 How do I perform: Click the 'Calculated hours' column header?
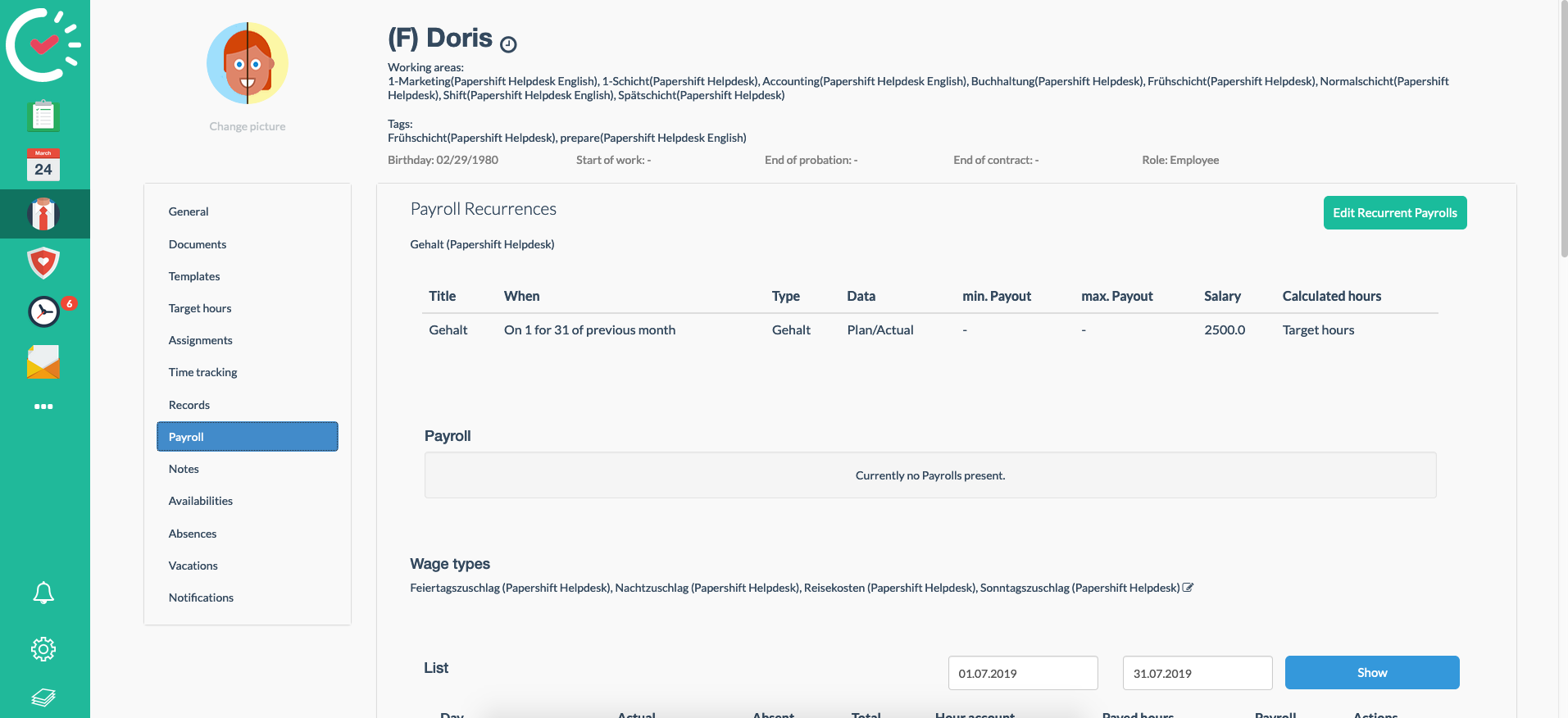[x=1332, y=296]
